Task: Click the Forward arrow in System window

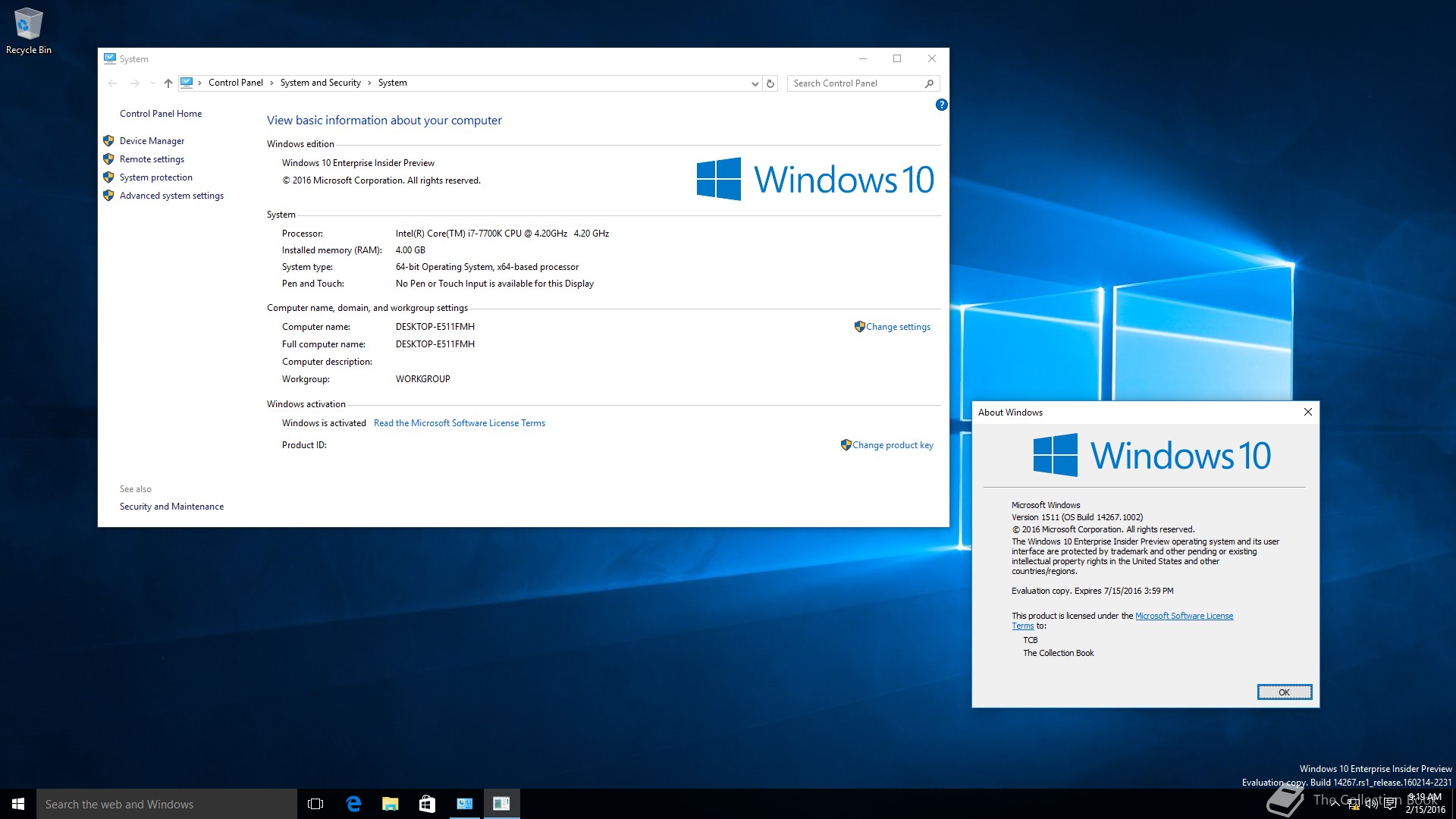Action: (x=135, y=83)
